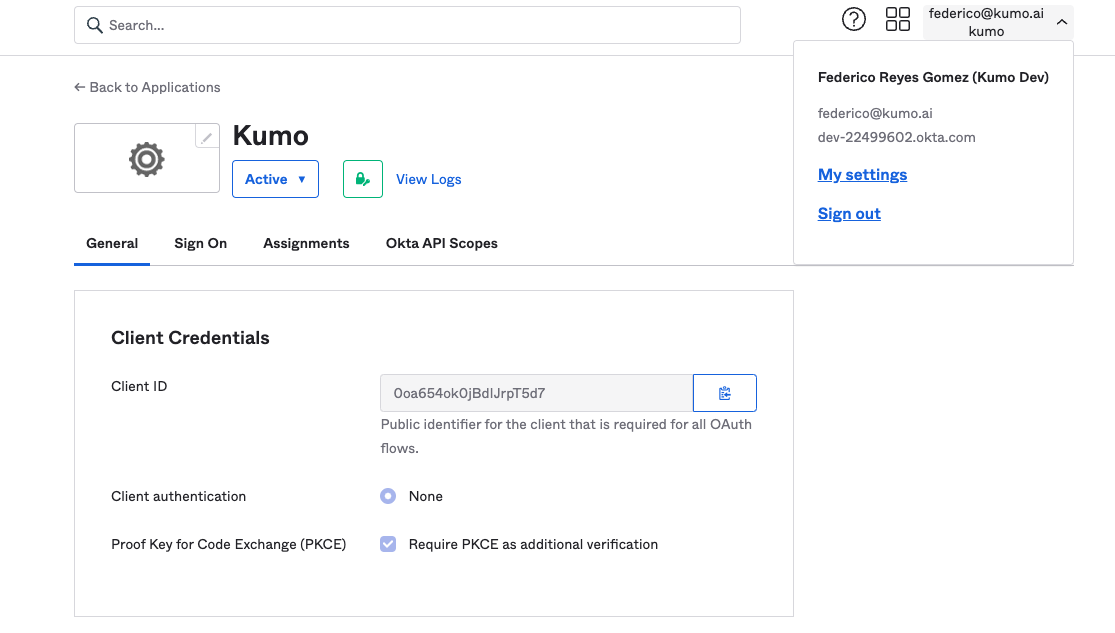Image resolution: width=1115 pixels, height=633 pixels.
Task: Click the Client Credentials heading
Action: [190, 338]
